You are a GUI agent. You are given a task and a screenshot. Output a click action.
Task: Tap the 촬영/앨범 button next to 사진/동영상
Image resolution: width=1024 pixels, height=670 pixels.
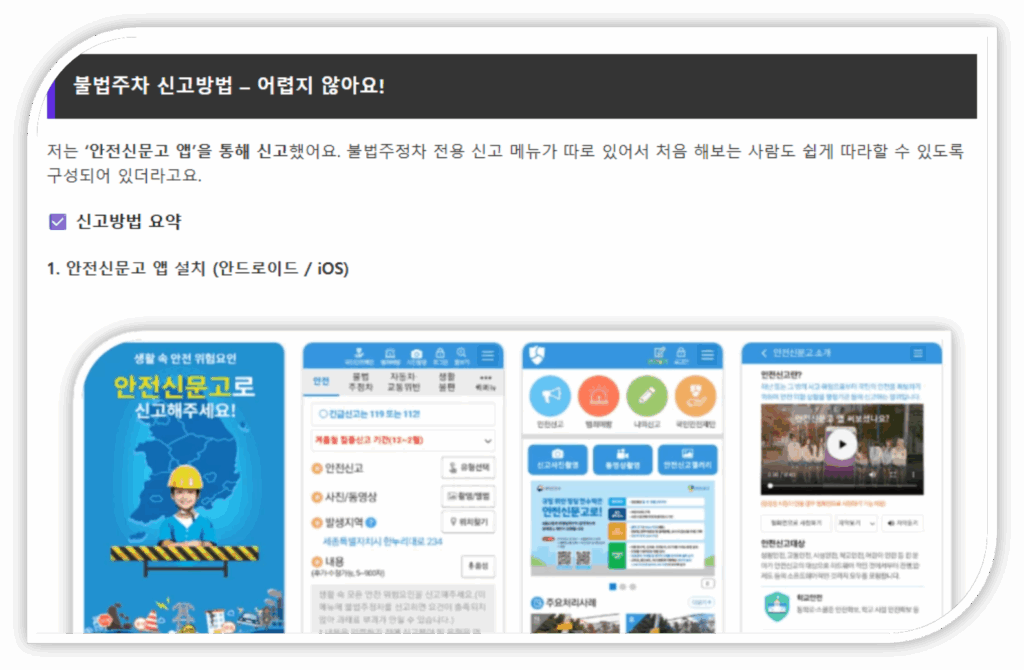pos(468,496)
